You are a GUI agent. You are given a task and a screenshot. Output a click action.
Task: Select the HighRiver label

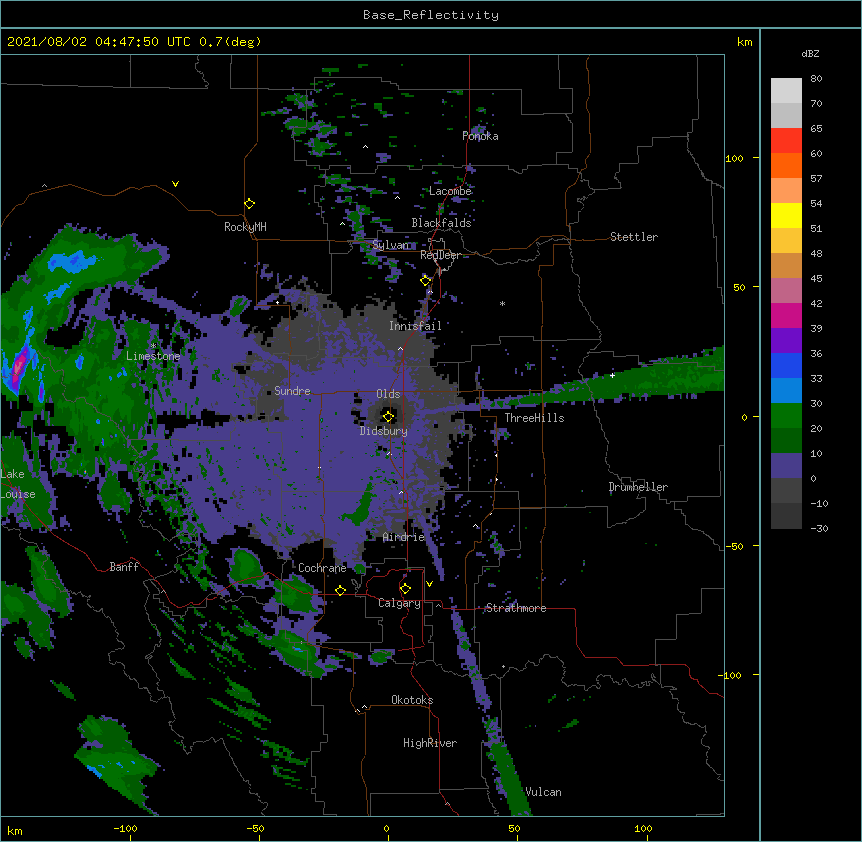click(x=430, y=743)
